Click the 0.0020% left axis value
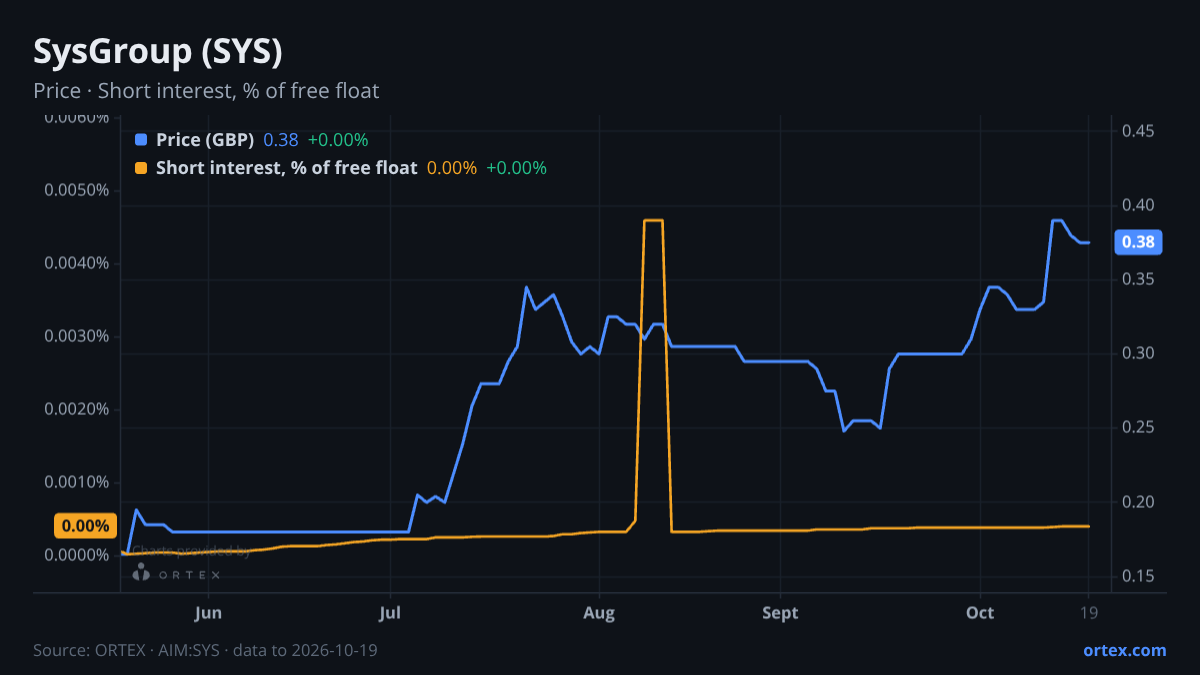This screenshot has height=675, width=1200. [77, 409]
